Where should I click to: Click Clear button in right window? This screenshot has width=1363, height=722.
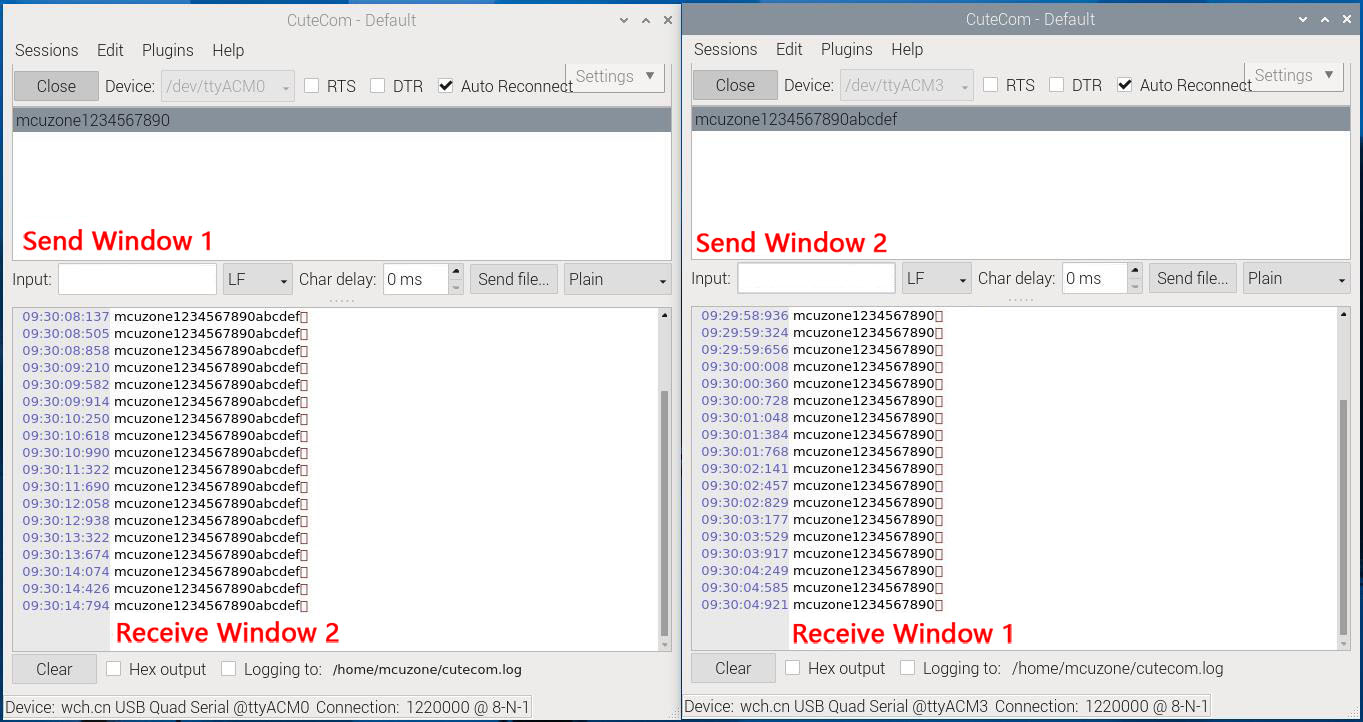pyautogui.click(x=733, y=668)
